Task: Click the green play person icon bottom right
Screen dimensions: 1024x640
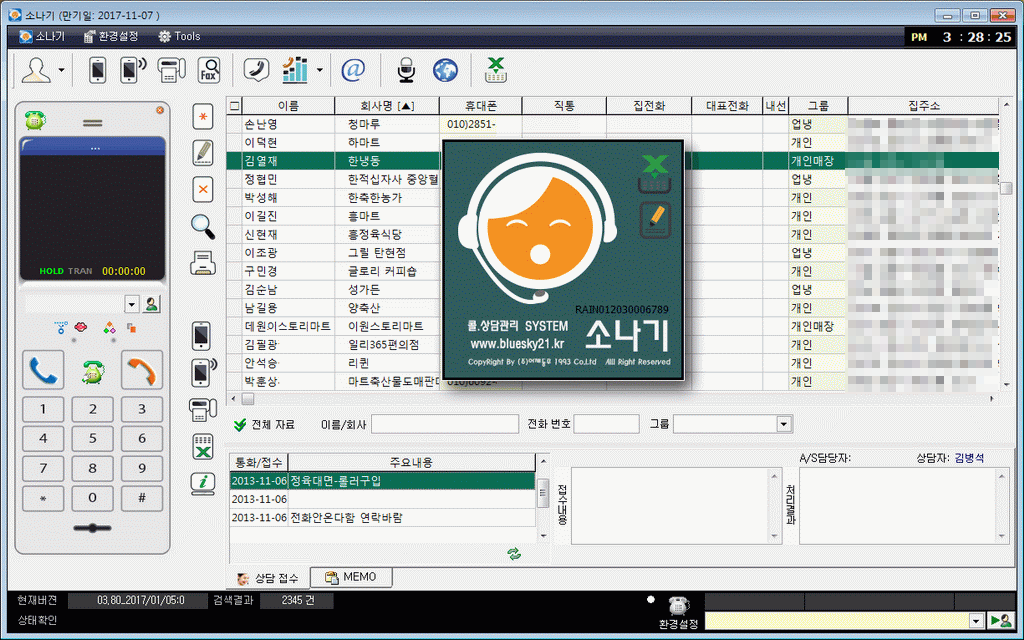Action: (x=1000, y=621)
